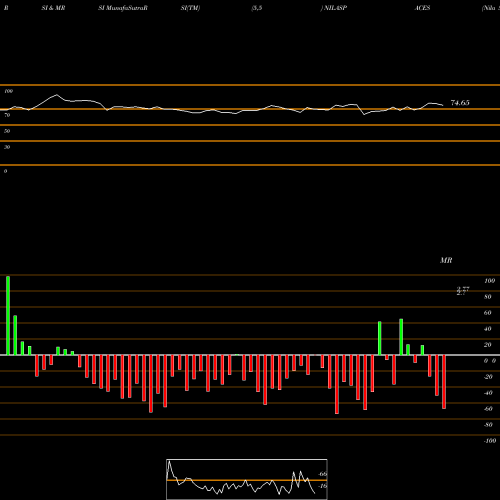500x500 pixels.
Task: Click the RSI axis label 0
Action: (5, 171)
